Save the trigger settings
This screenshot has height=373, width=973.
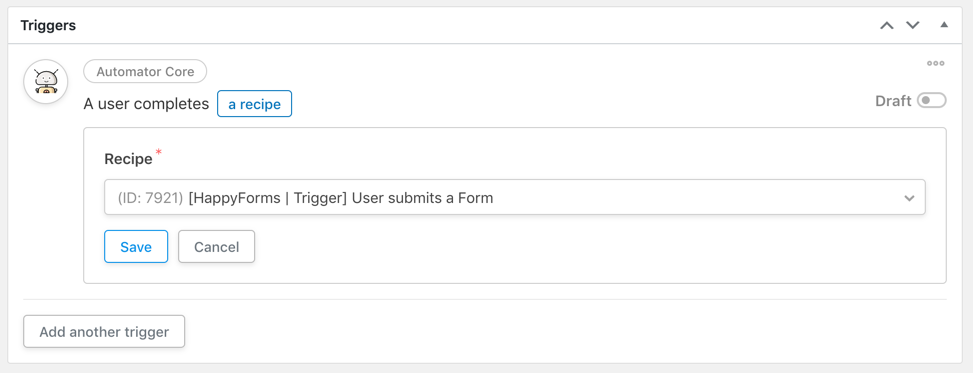[x=136, y=246]
